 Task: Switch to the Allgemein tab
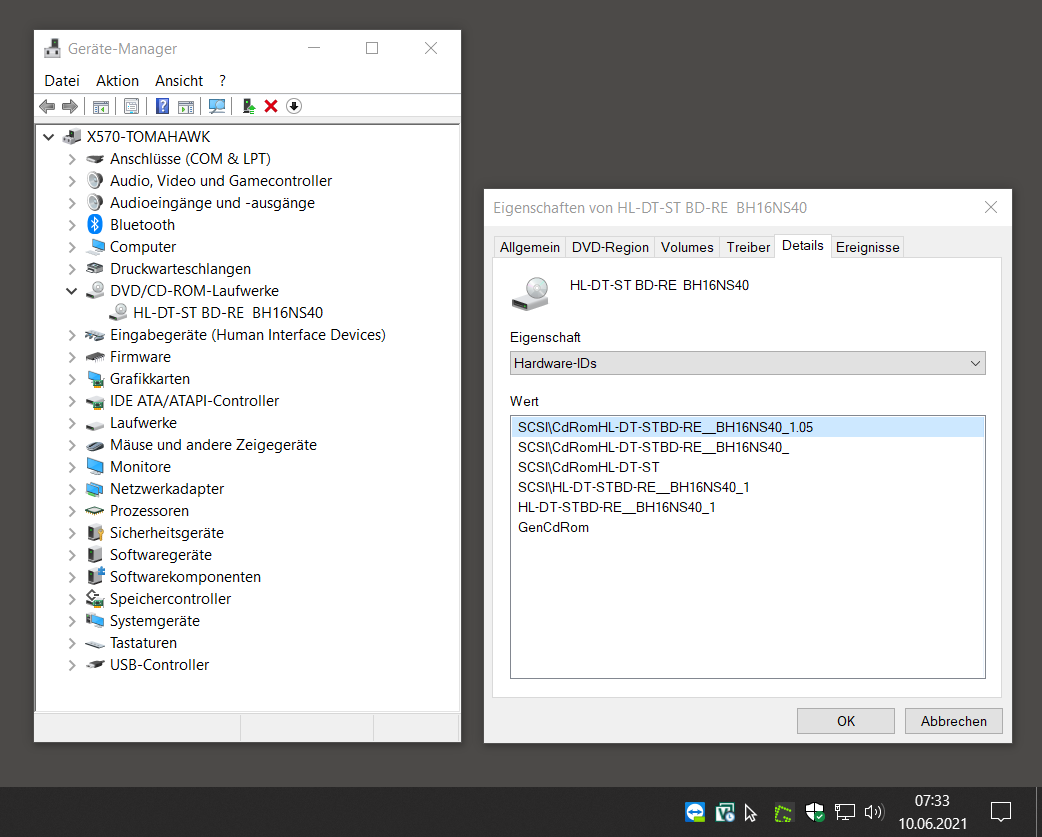530,247
